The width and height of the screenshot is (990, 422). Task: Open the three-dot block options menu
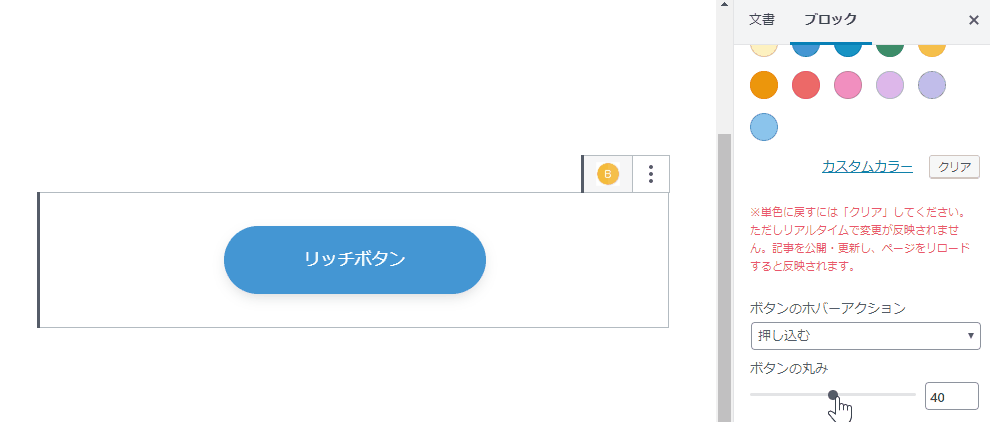click(651, 174)
